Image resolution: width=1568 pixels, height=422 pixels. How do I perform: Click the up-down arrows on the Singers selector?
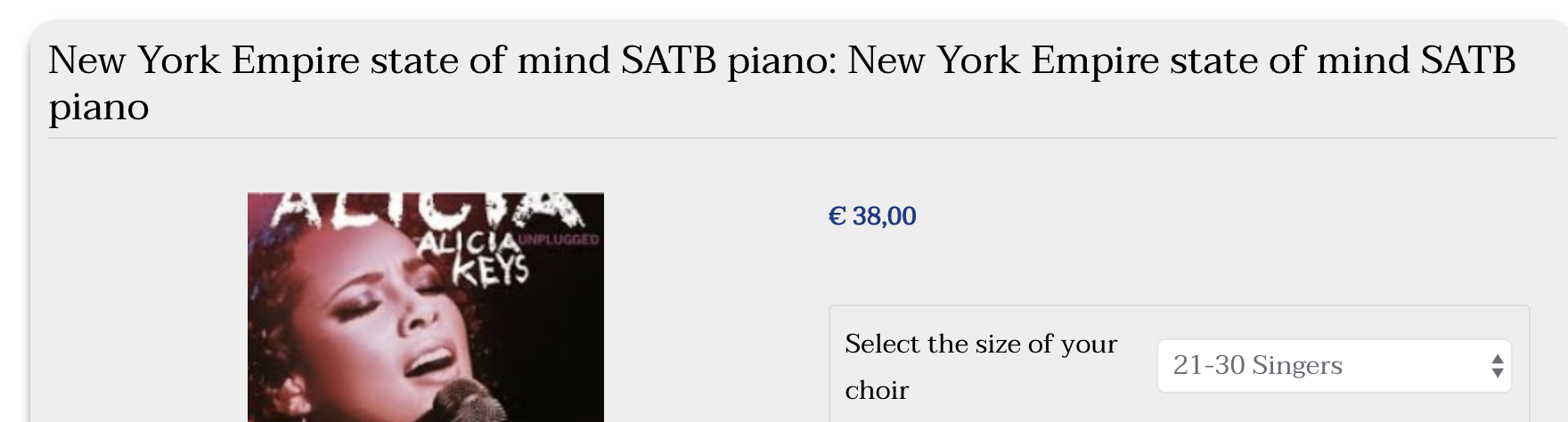tap(1497, 366)
